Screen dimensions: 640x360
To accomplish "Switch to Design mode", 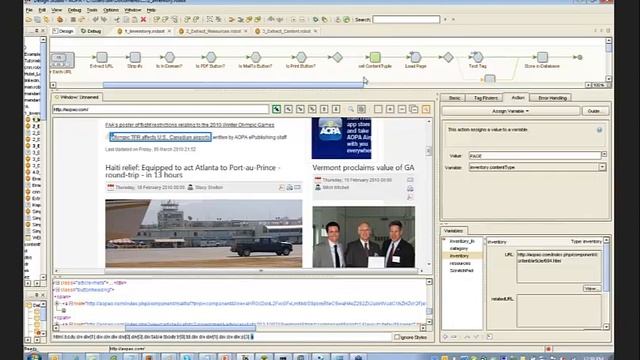I will click(63, 31).
